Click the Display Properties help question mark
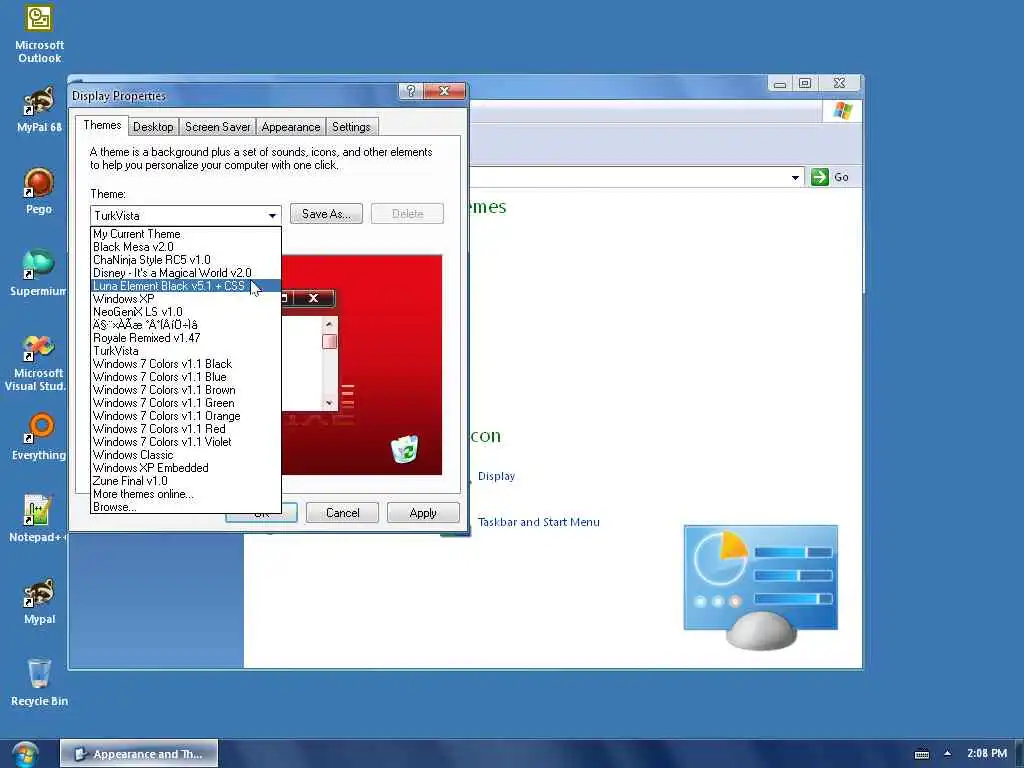The height and width of the screenshot is (768, 1024). pyautogui.click(x=410, y=91)
